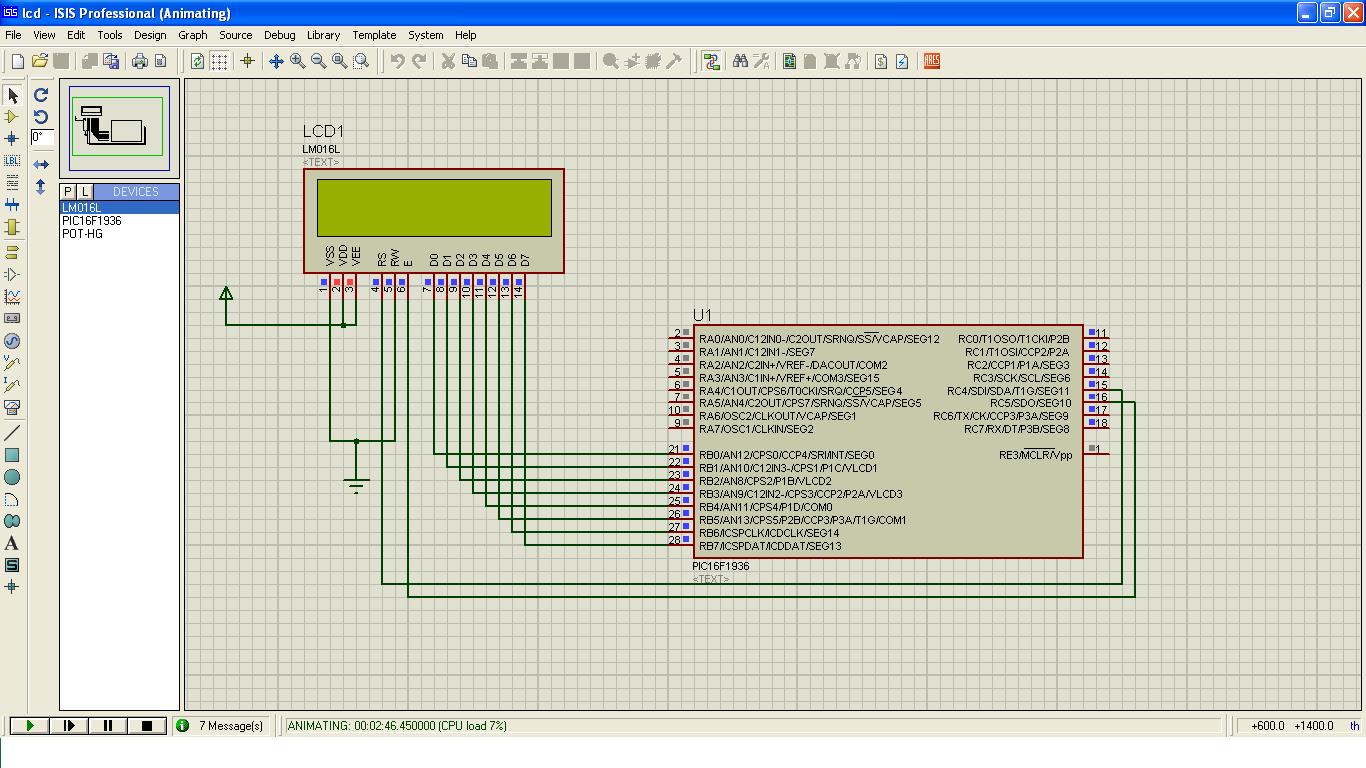Click the rotation angle field

pyautogui.click(x=41, y=137)
